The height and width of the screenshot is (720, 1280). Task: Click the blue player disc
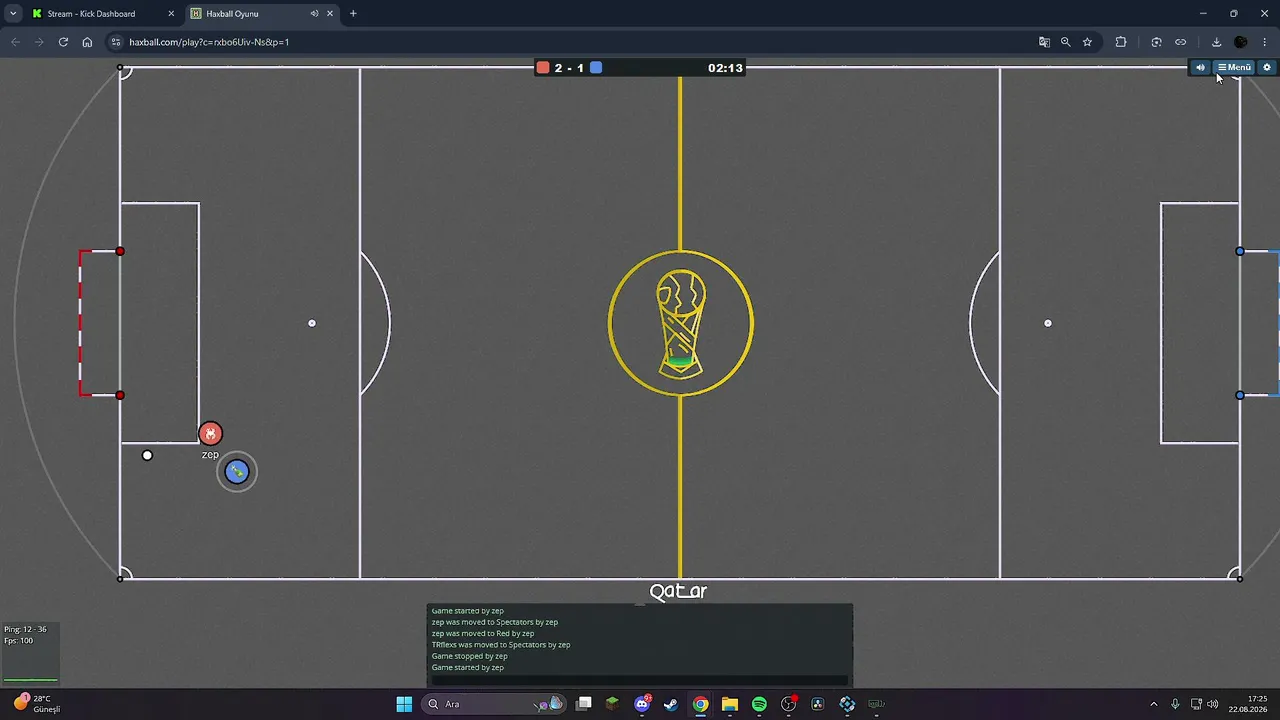(237, 472)
